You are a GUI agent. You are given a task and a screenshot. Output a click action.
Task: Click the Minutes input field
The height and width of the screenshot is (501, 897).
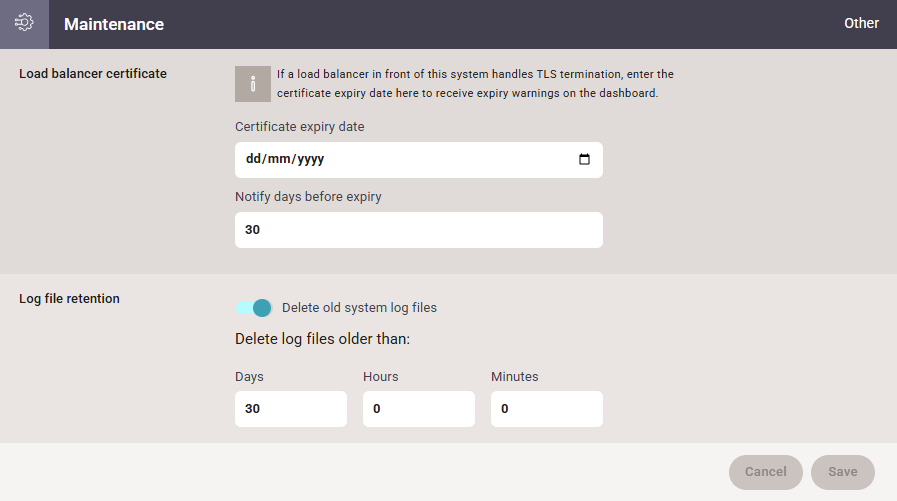(x=547, y=409)
